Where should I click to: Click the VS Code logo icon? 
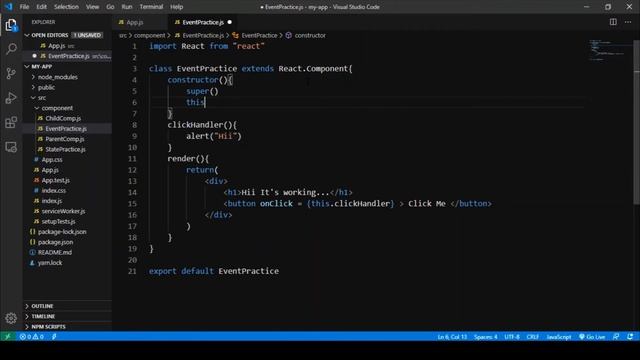(8, 7)
